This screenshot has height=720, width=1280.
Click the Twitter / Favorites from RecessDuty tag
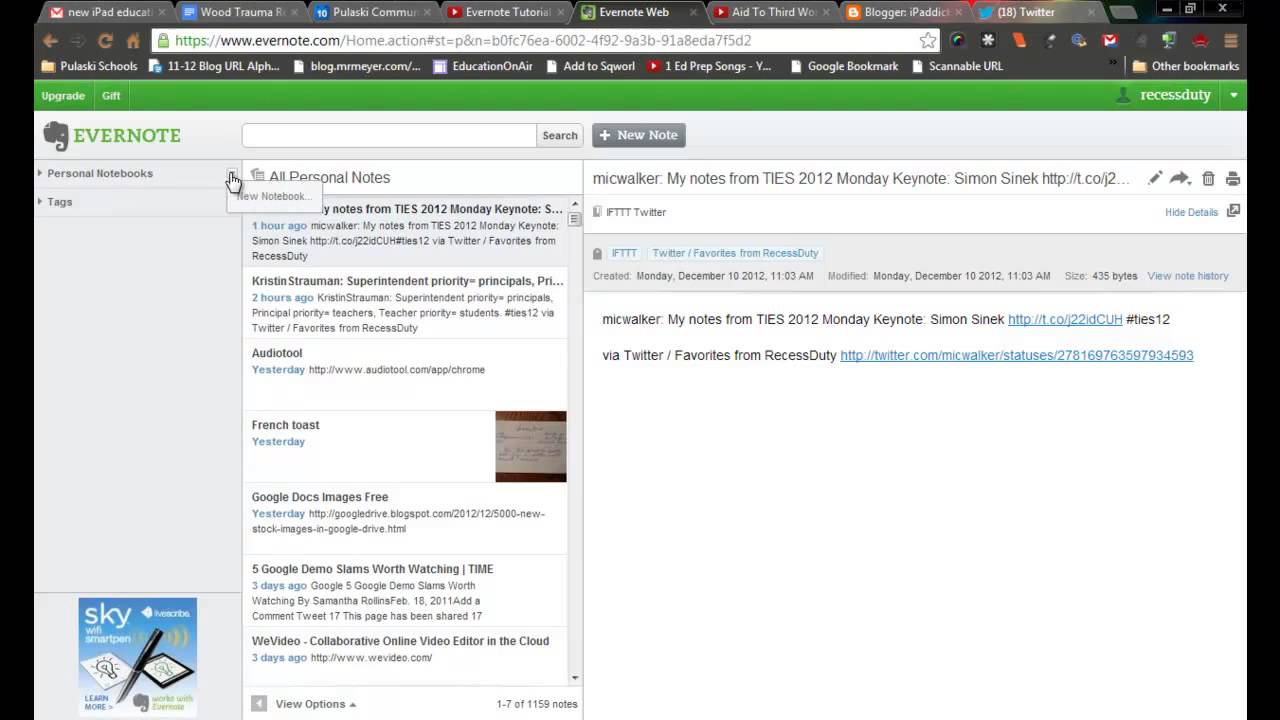735,254
